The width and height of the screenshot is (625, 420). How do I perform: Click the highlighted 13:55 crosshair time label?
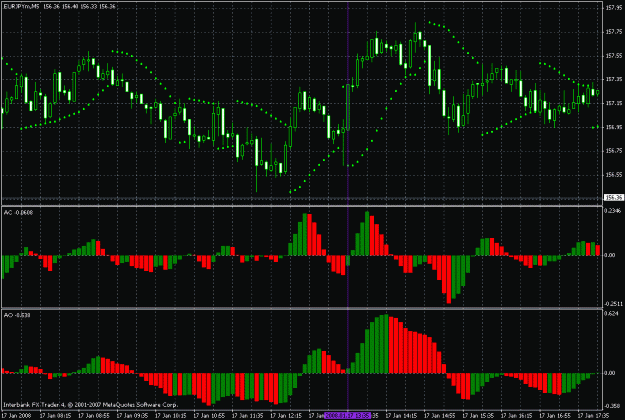point(348,416)
